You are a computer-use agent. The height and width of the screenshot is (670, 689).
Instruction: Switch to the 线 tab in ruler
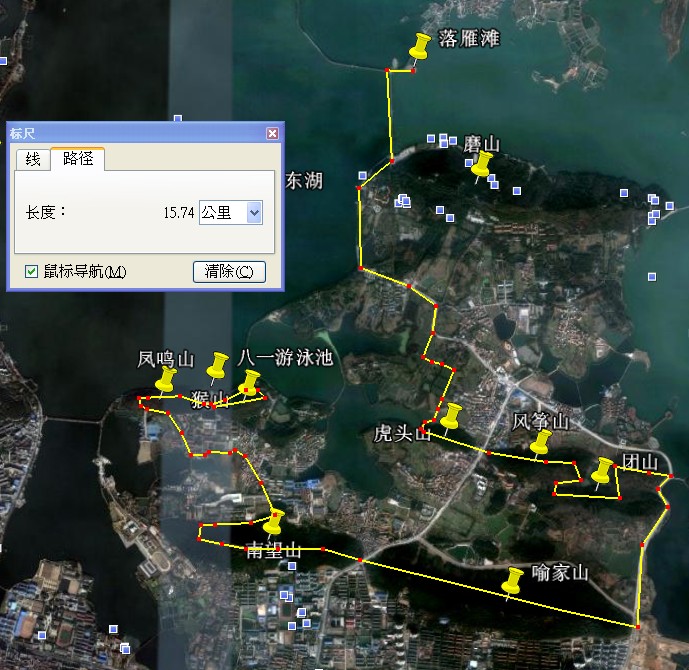click(33, 159)
